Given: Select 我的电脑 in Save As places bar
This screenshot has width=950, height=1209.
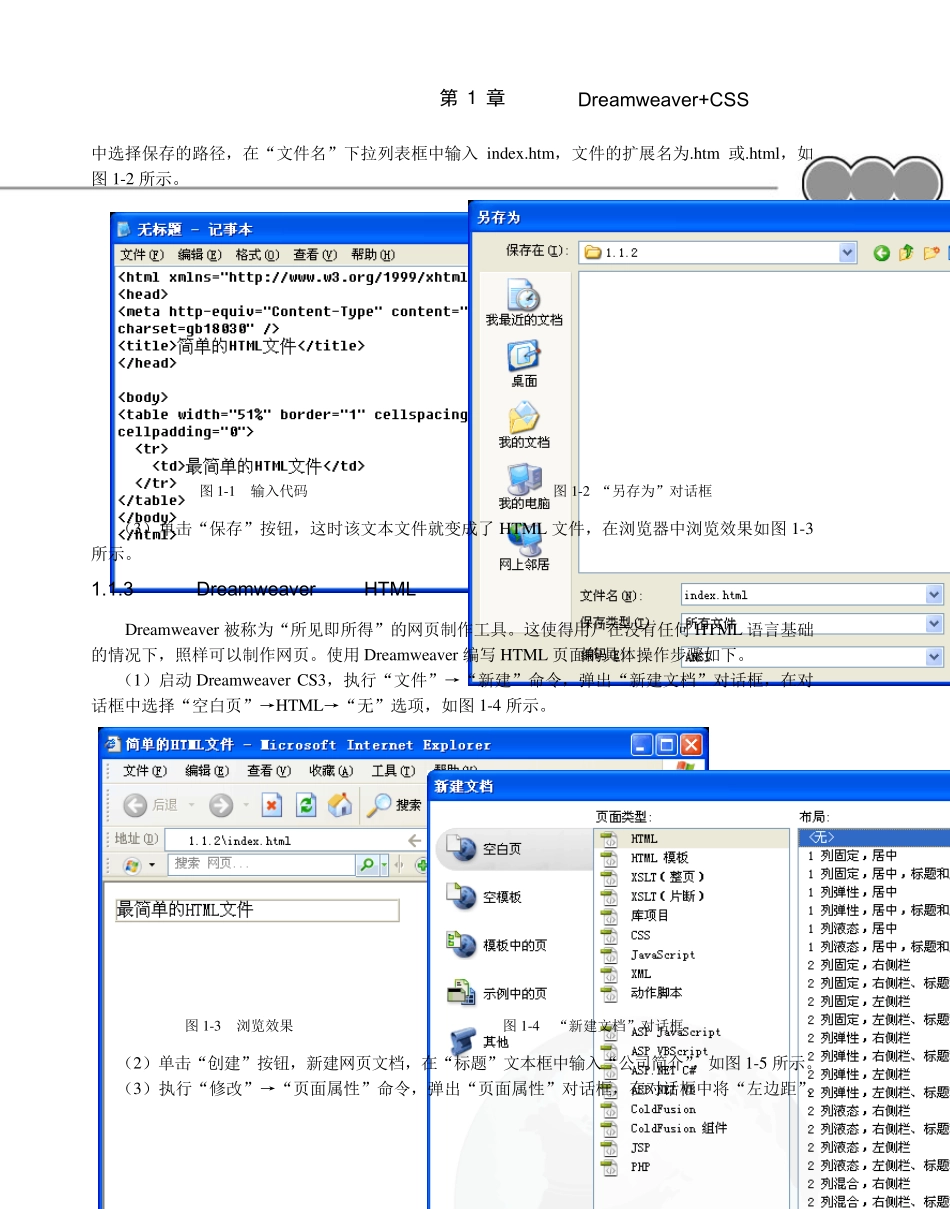Looking at the screenshot, I should (x=524, y=486).
